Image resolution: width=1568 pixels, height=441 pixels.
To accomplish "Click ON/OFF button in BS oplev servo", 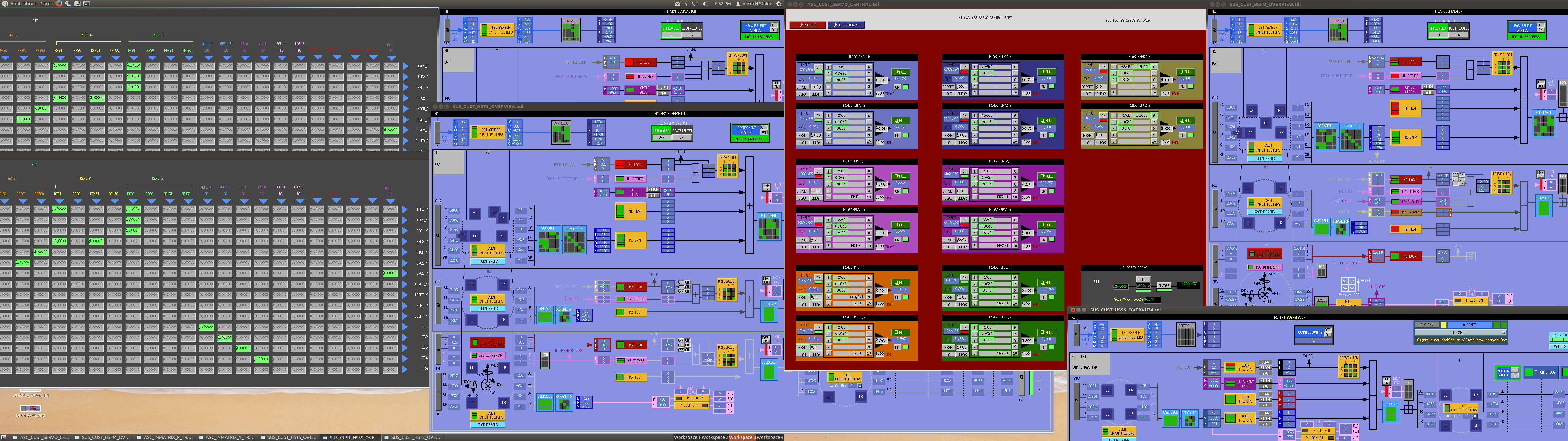I will [1164, 286].
